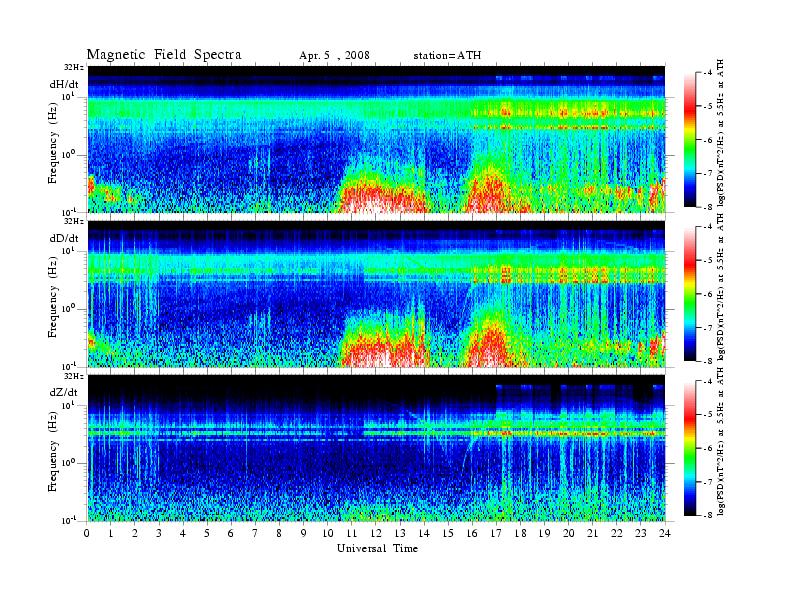Click hour '0' on the Universal Time axis
This screenshot has width=792, height=612.
[x=87, y=533]
